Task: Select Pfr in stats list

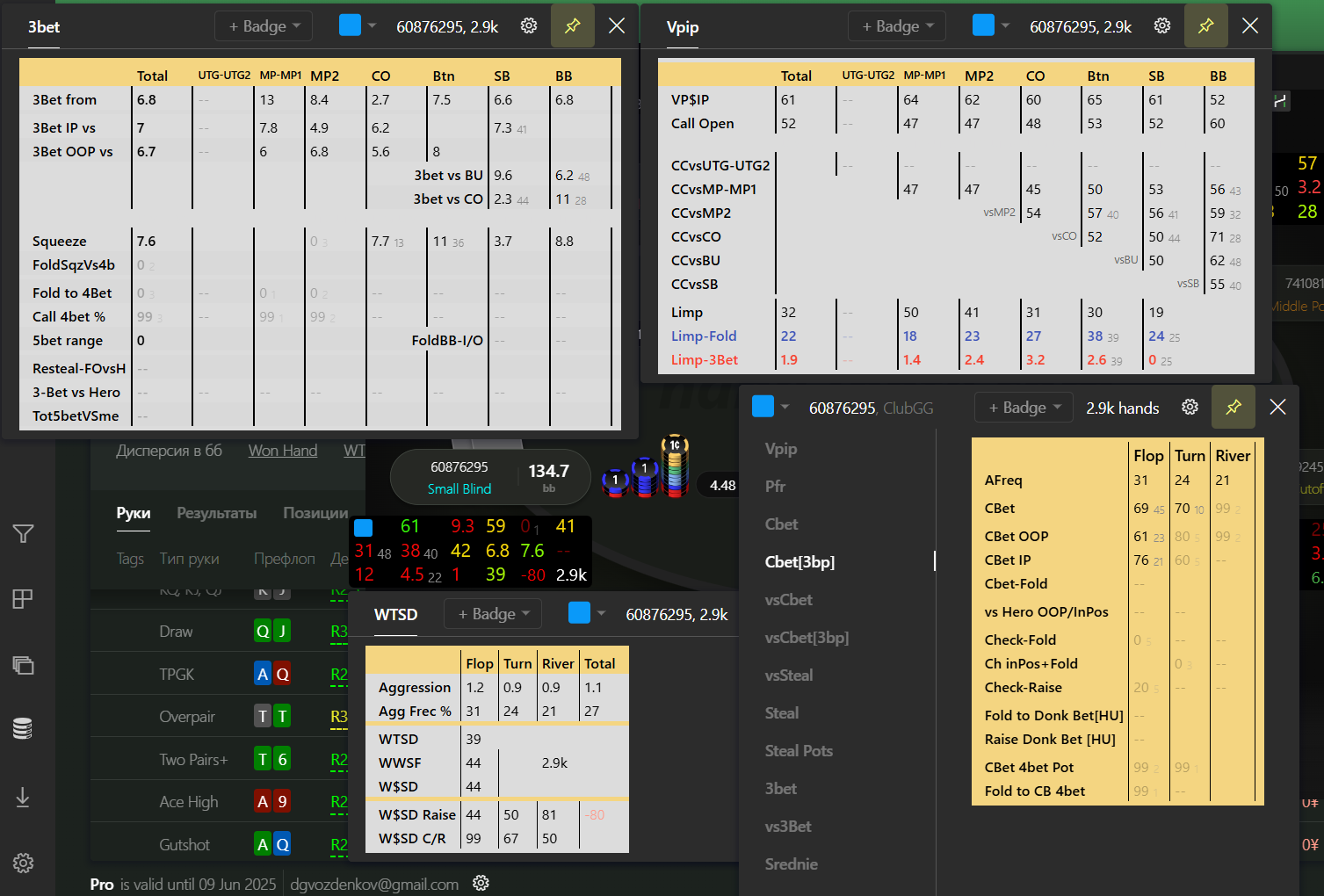Action: [x=775, y=487]
